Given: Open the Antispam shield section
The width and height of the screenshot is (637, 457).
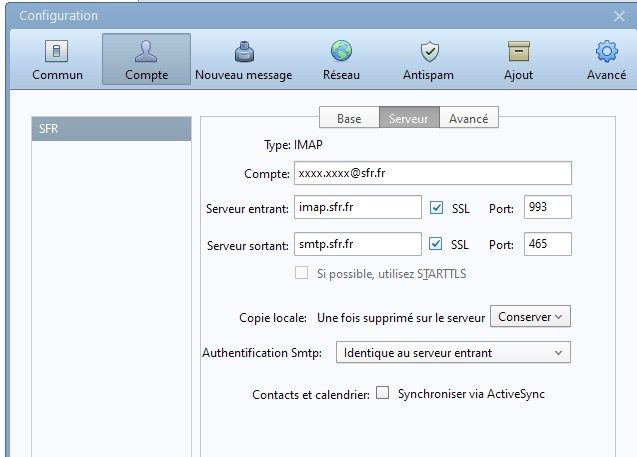Looking at the screenshot, I should (x=429, y=59).
